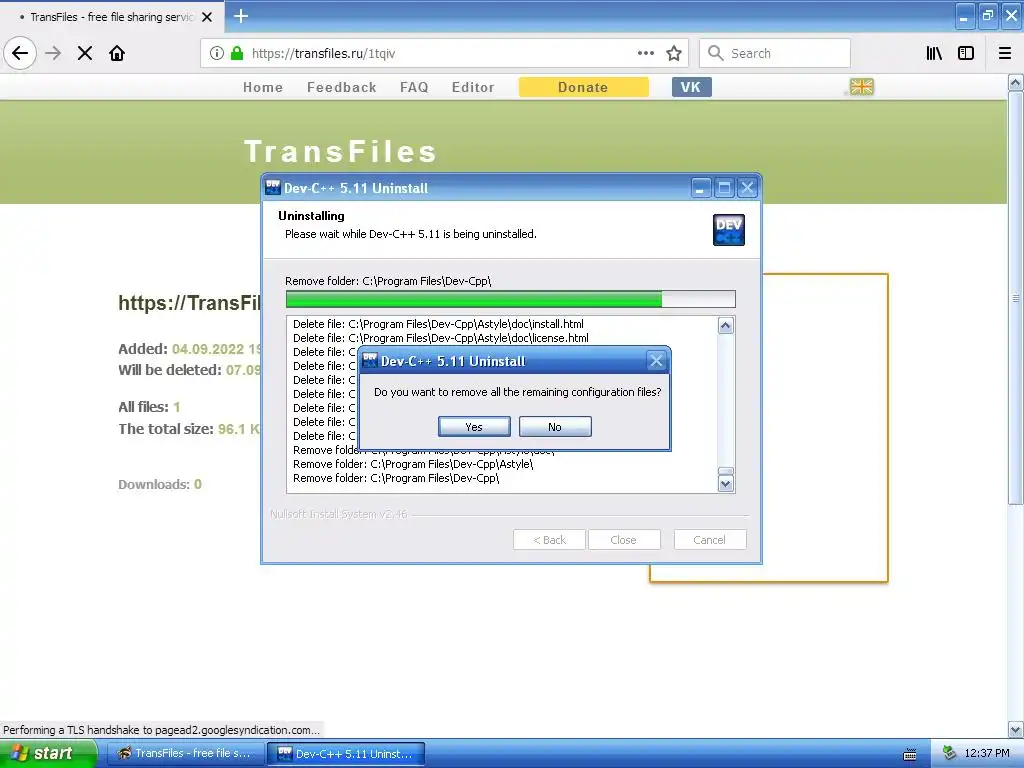
Task: Go back using the browser back arrow
Action: pos(20,54)
